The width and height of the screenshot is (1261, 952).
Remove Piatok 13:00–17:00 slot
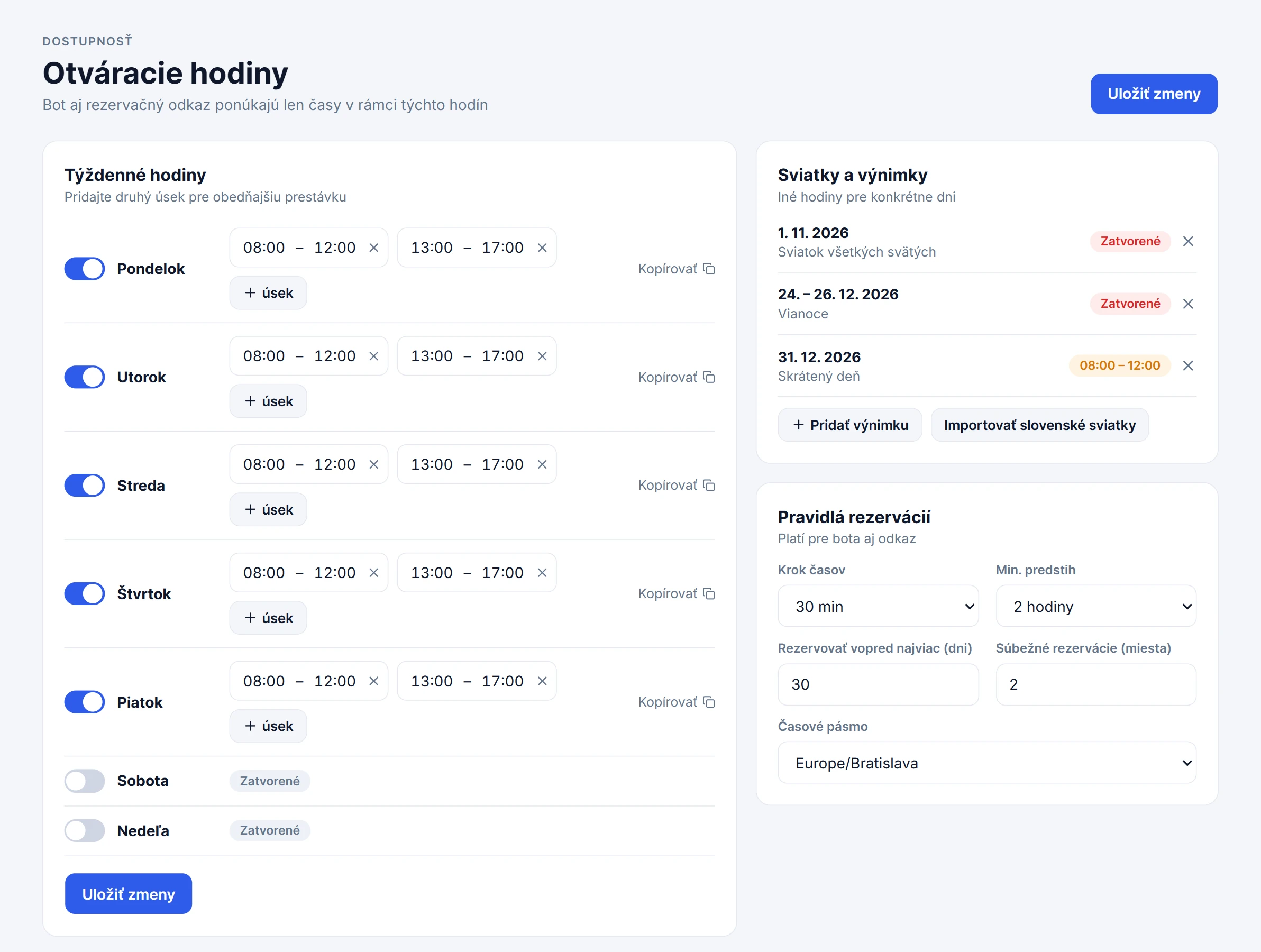pos(542,681)
